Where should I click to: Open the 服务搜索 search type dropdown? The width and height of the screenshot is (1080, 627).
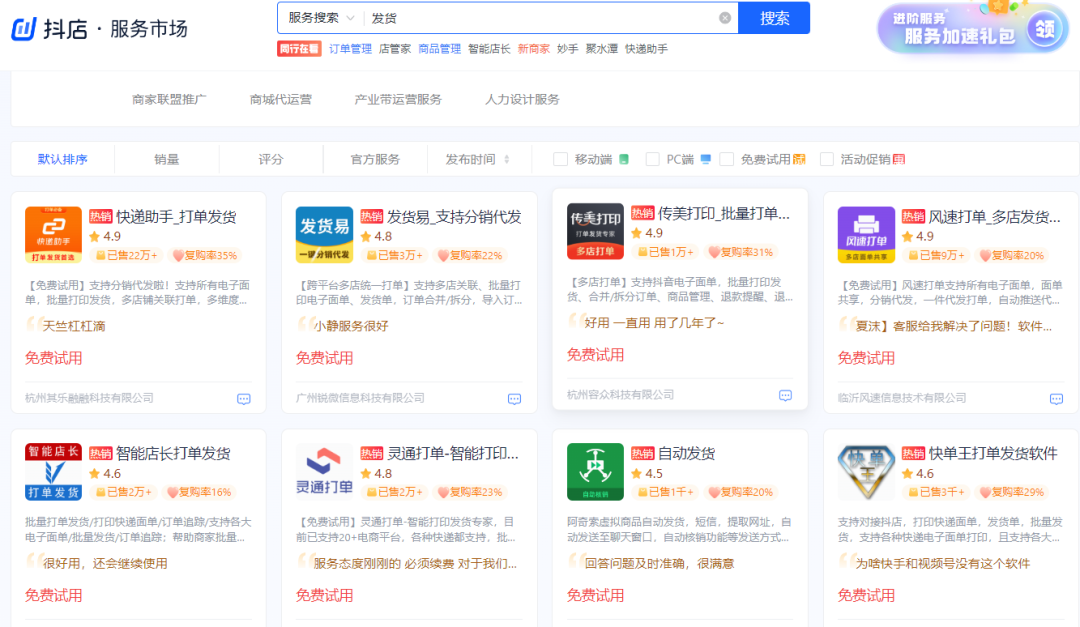click(x=321, y=18)
